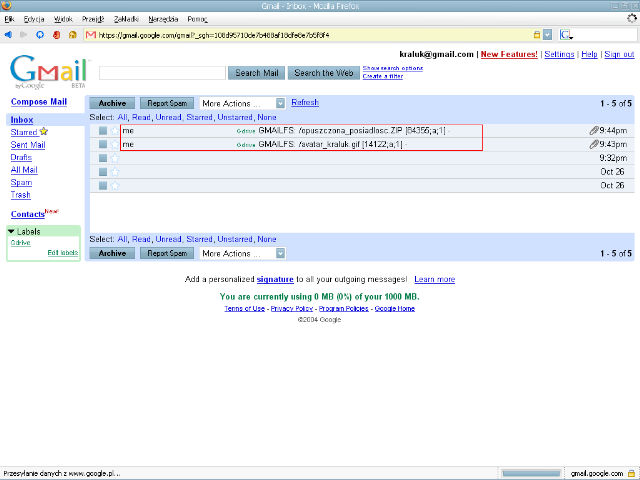Open the Gdrive label
This screenshot has height=480, width=640.
click(20, 243)
